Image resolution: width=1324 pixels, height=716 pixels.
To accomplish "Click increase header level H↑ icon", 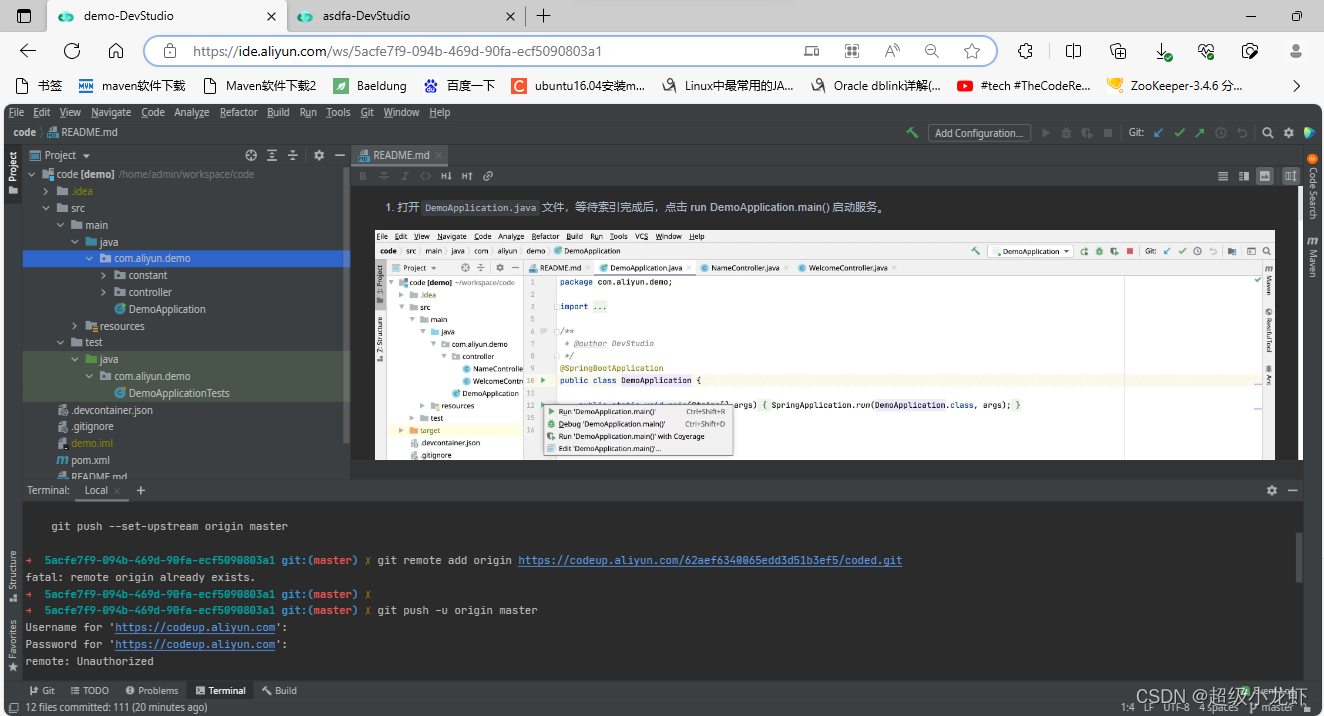I will [x=467, y=176].
